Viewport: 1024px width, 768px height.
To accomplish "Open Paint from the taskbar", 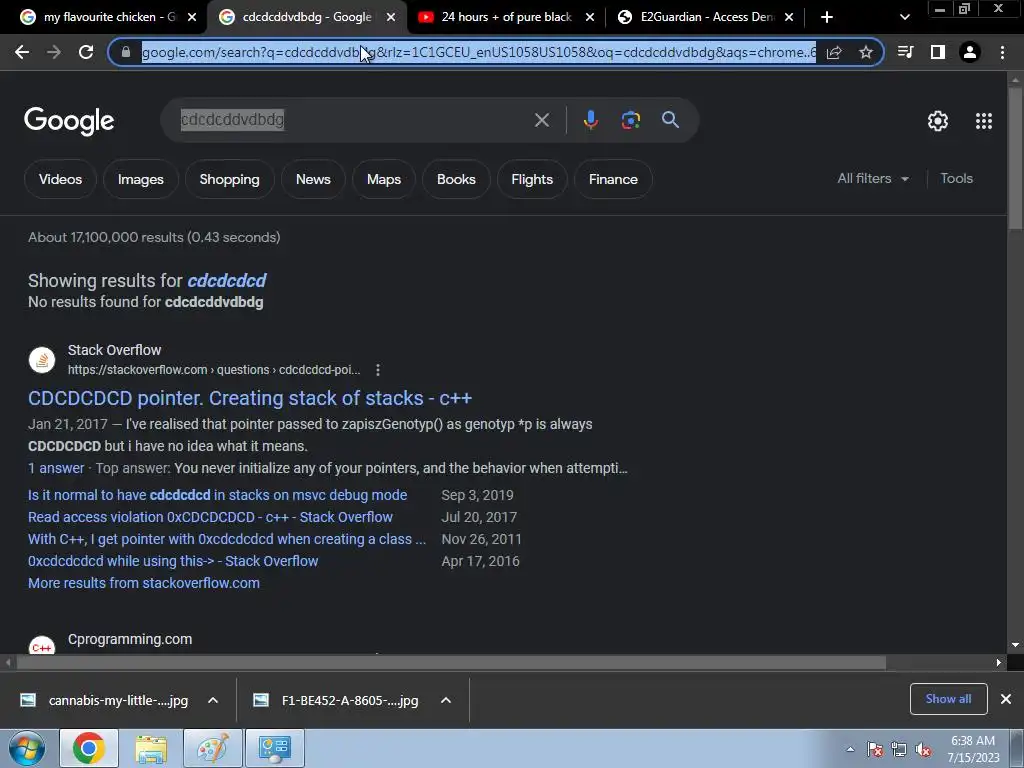I will point(213,748).
